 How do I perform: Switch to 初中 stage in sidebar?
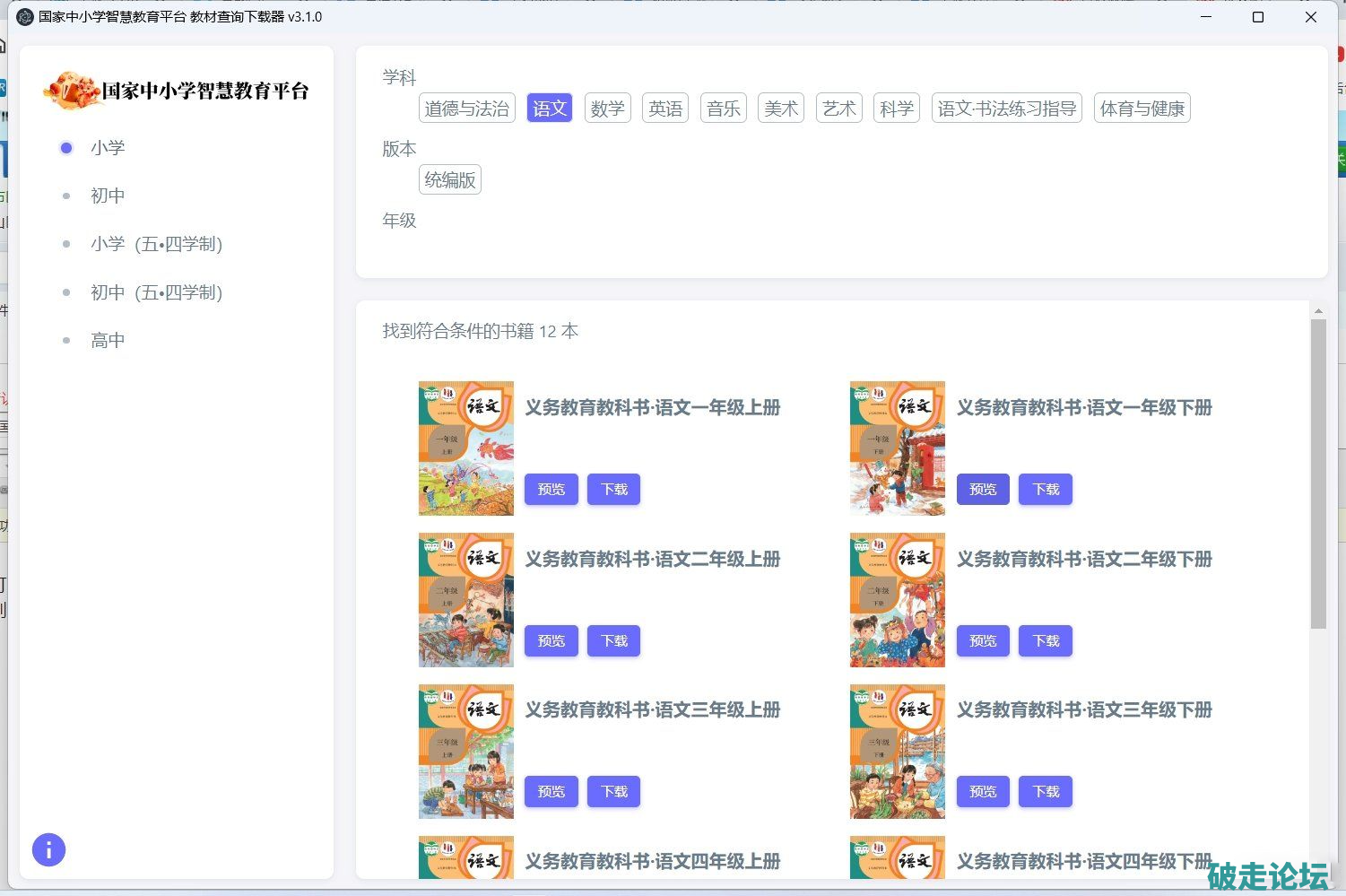108,196
